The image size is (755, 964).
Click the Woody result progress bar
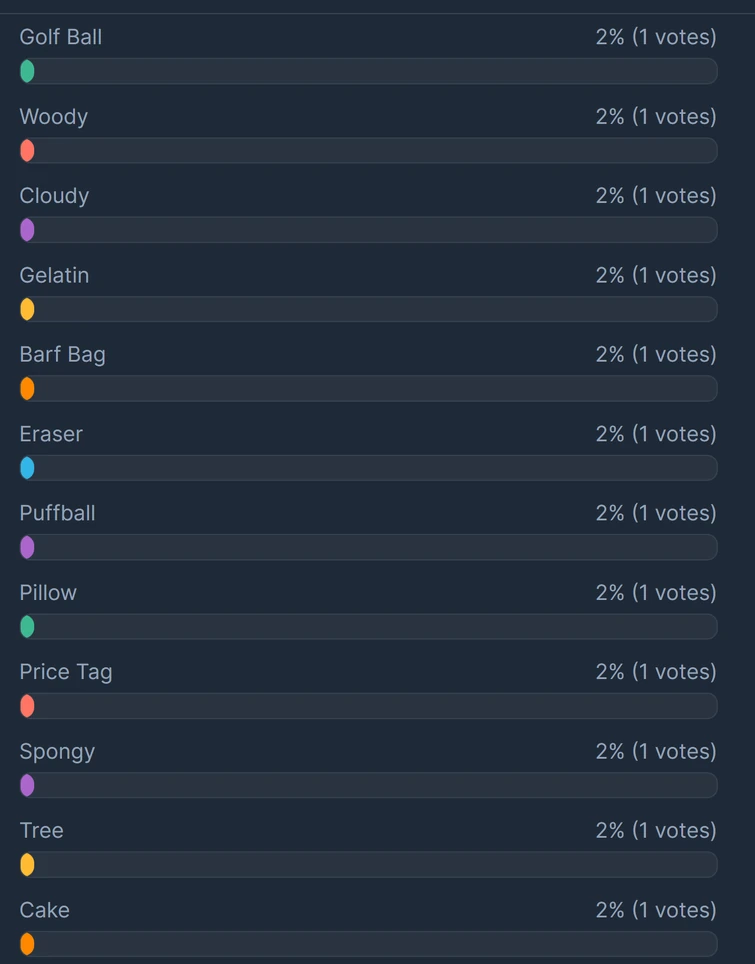click(x=368, y=151)
